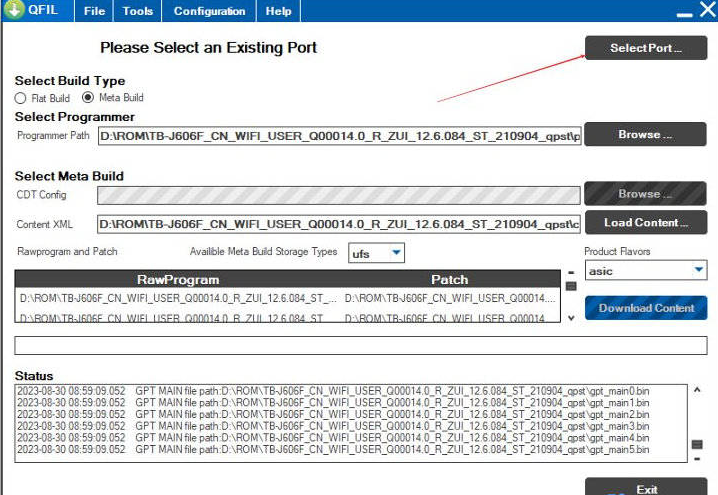This screenshot has width=718, height=495.
Task: Select the Meta Build radio button
Action: click(x=87, y=98)
